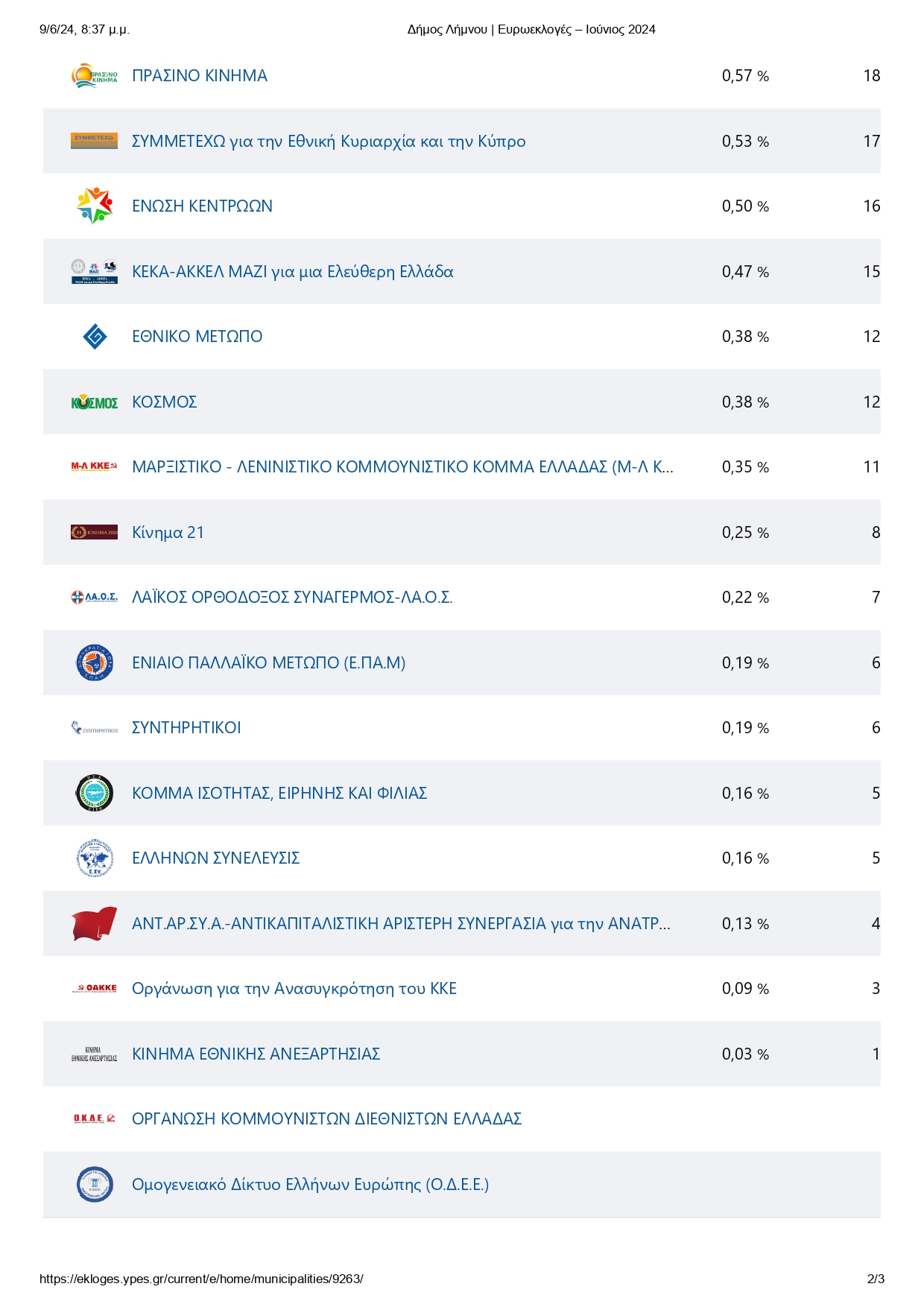Click the Κίνημα 21 dark red logo
924x1307 pixels.
[x=94, y=533]
